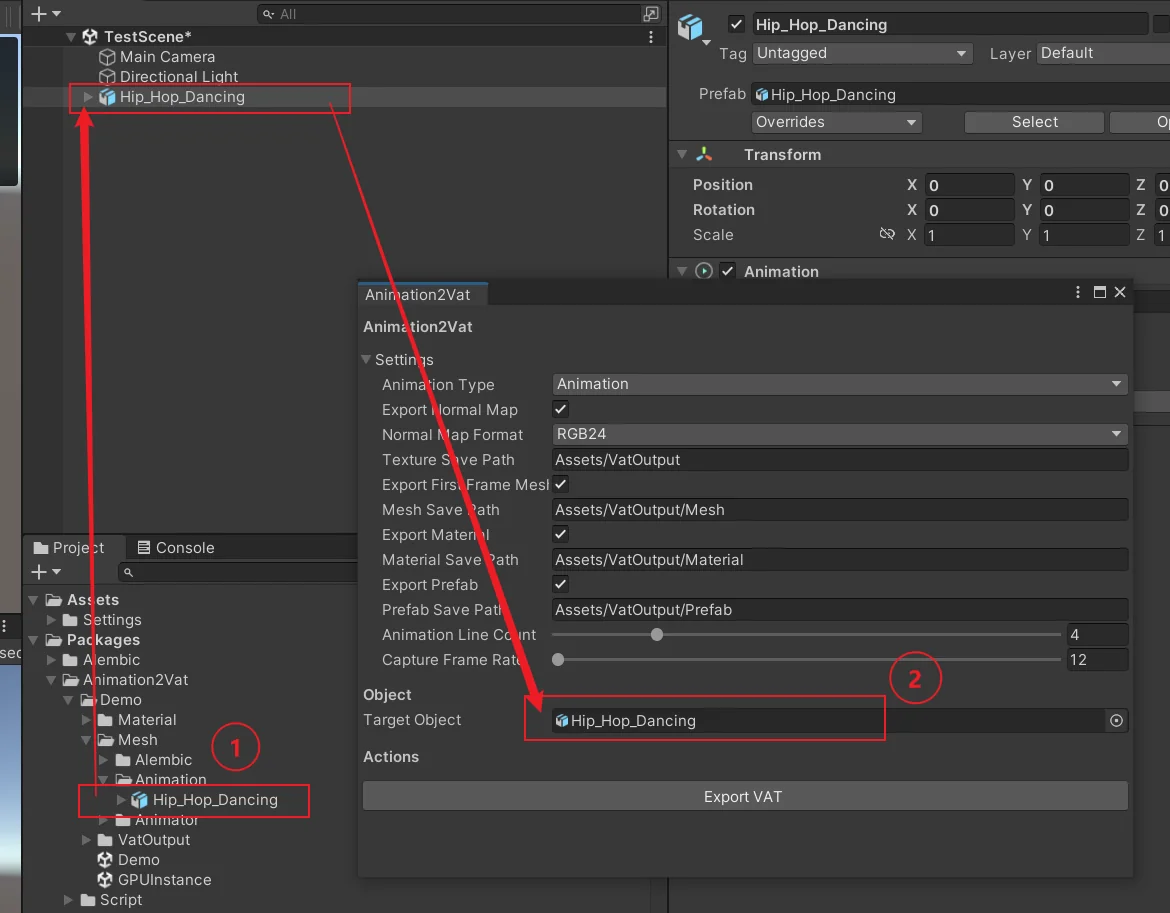Viewport: 1170px width, 913px height.
Task: Expand the VatOutput folder in Project
Action: 87,840
